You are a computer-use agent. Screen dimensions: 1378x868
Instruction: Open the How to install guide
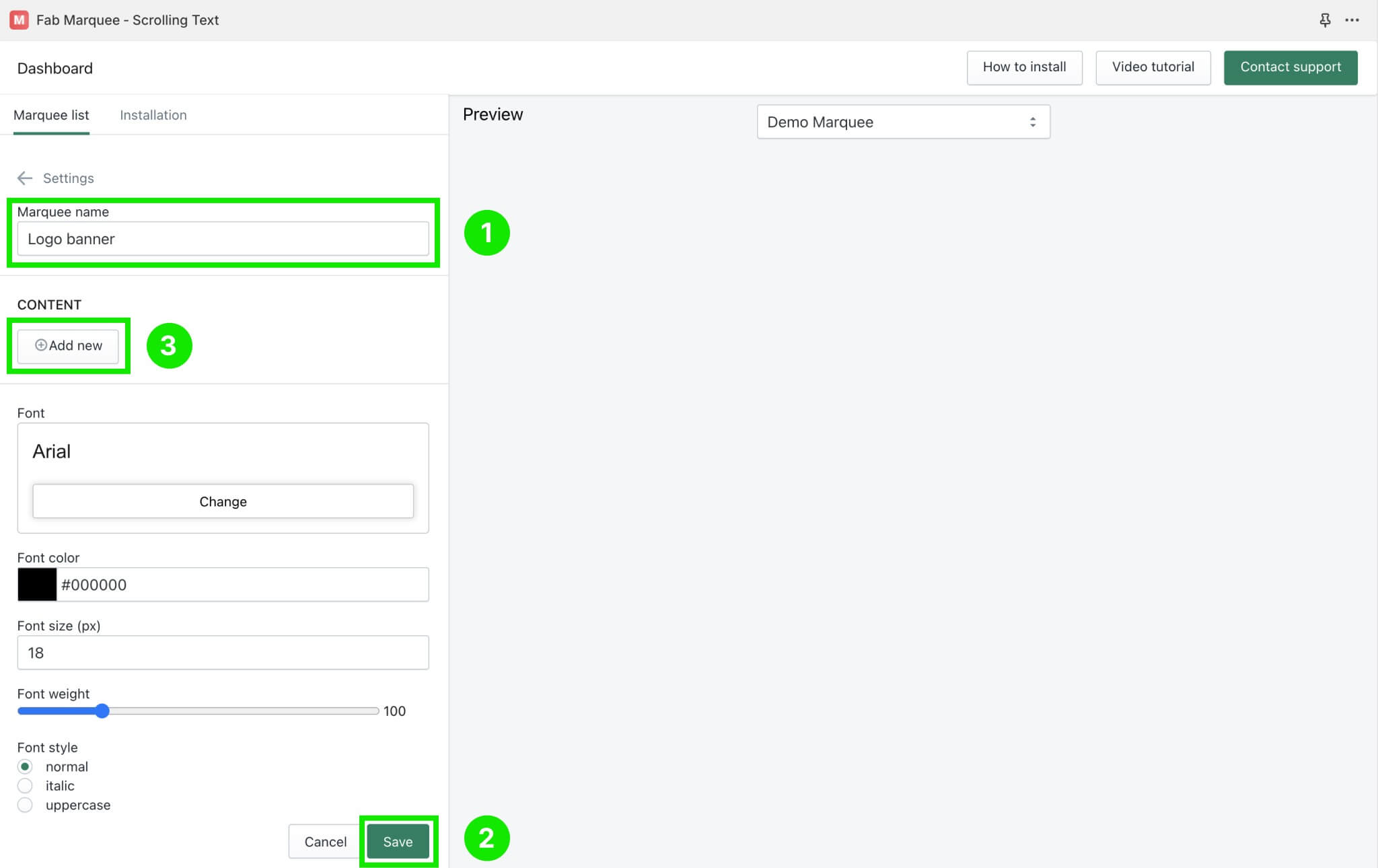(x=1024, y=67)
